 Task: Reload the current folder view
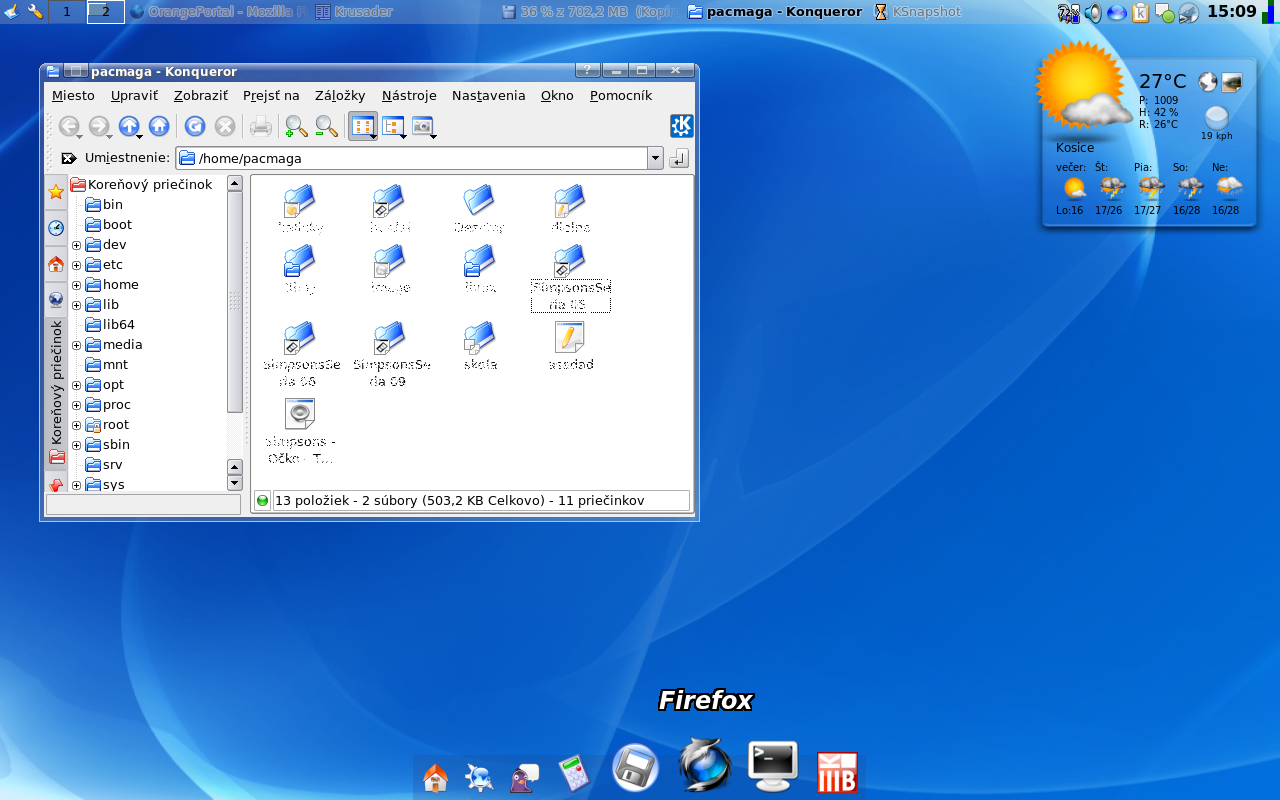195,126
